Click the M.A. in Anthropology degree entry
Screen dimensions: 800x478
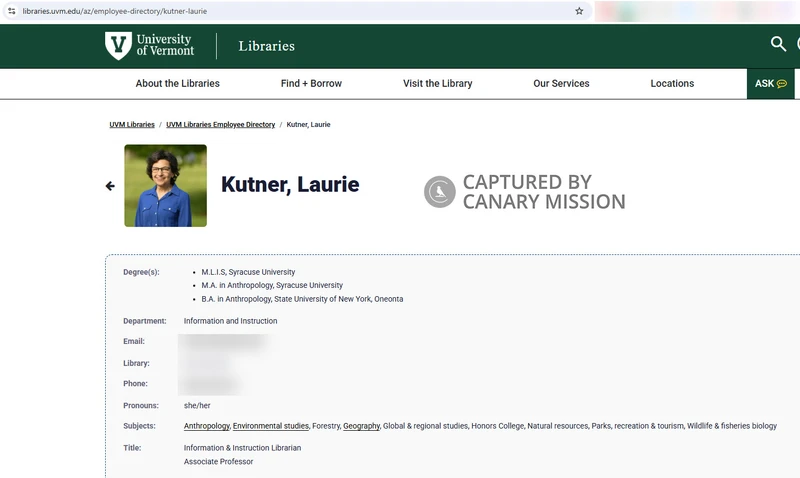coord(272,285)
